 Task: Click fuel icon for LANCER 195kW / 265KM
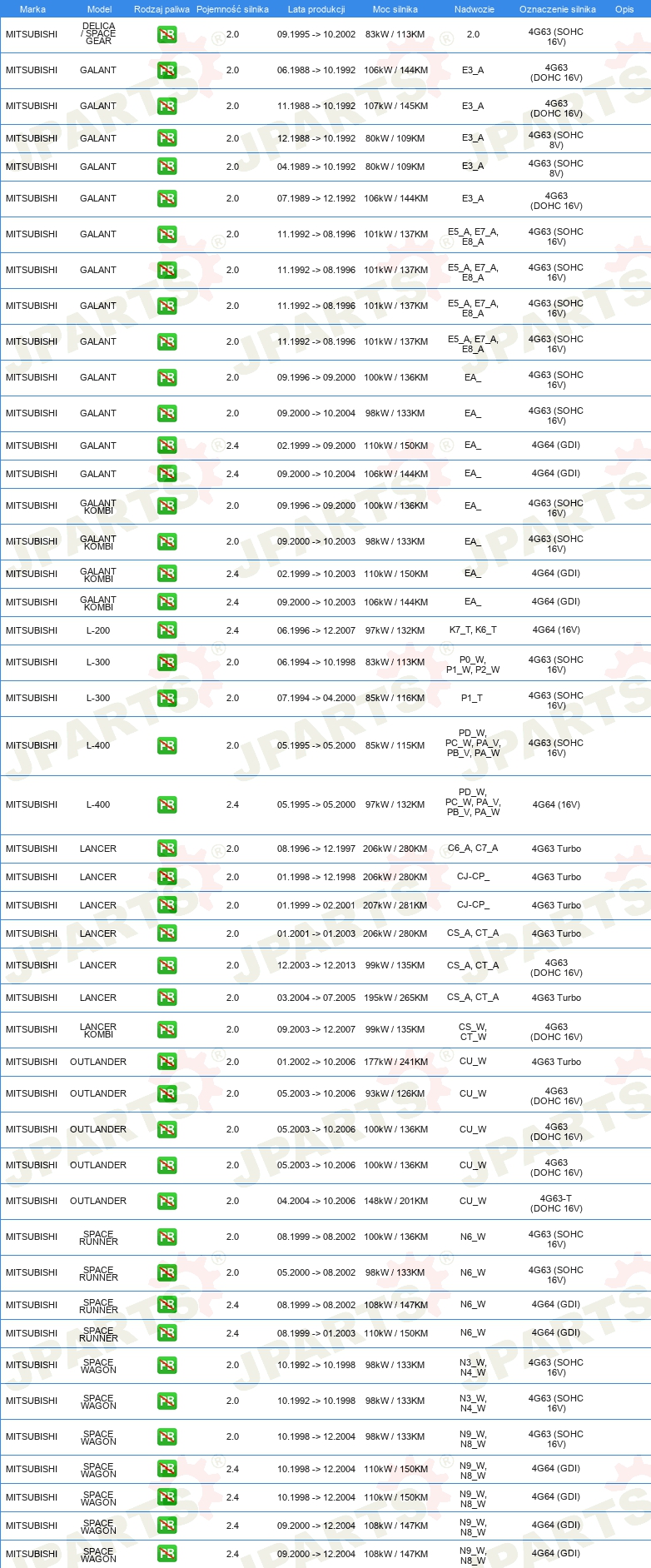(167, 998)
